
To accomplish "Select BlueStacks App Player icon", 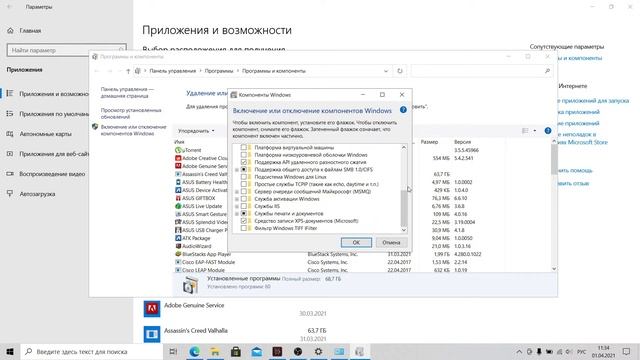I will [178, 254].
